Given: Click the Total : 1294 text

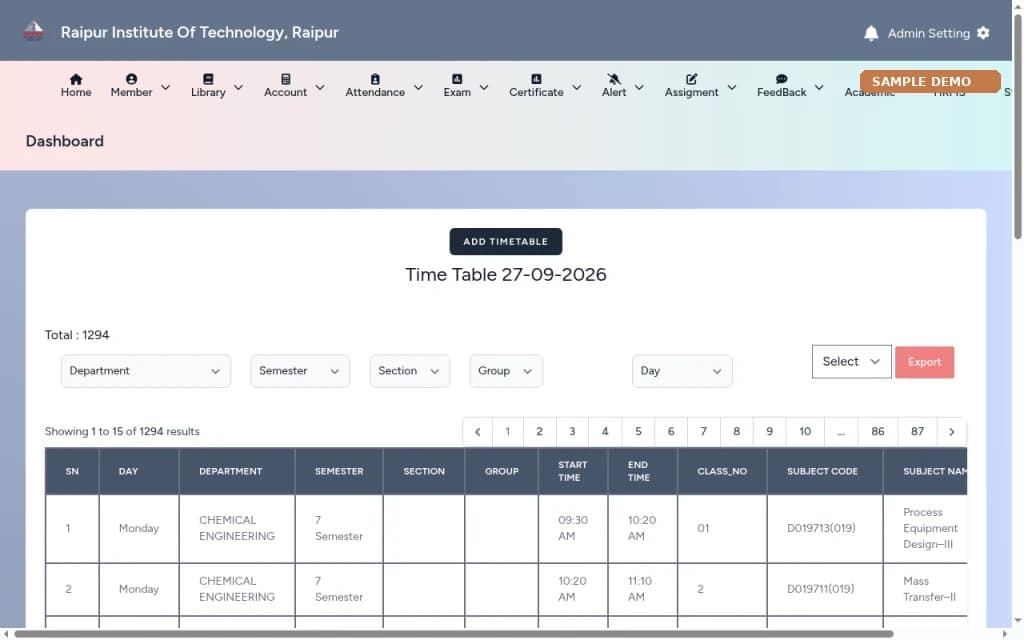Looking at the screenshot, I should pyautogui.click(x=77, y=335).
